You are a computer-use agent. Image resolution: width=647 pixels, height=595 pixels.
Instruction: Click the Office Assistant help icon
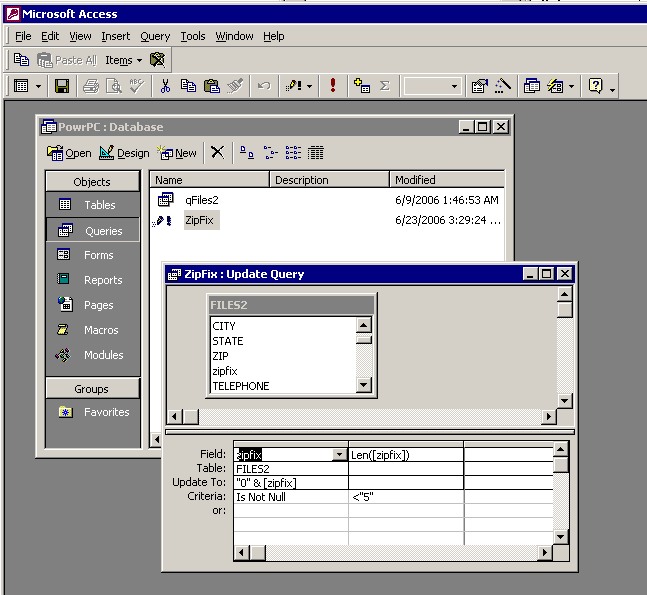(595, 86)
